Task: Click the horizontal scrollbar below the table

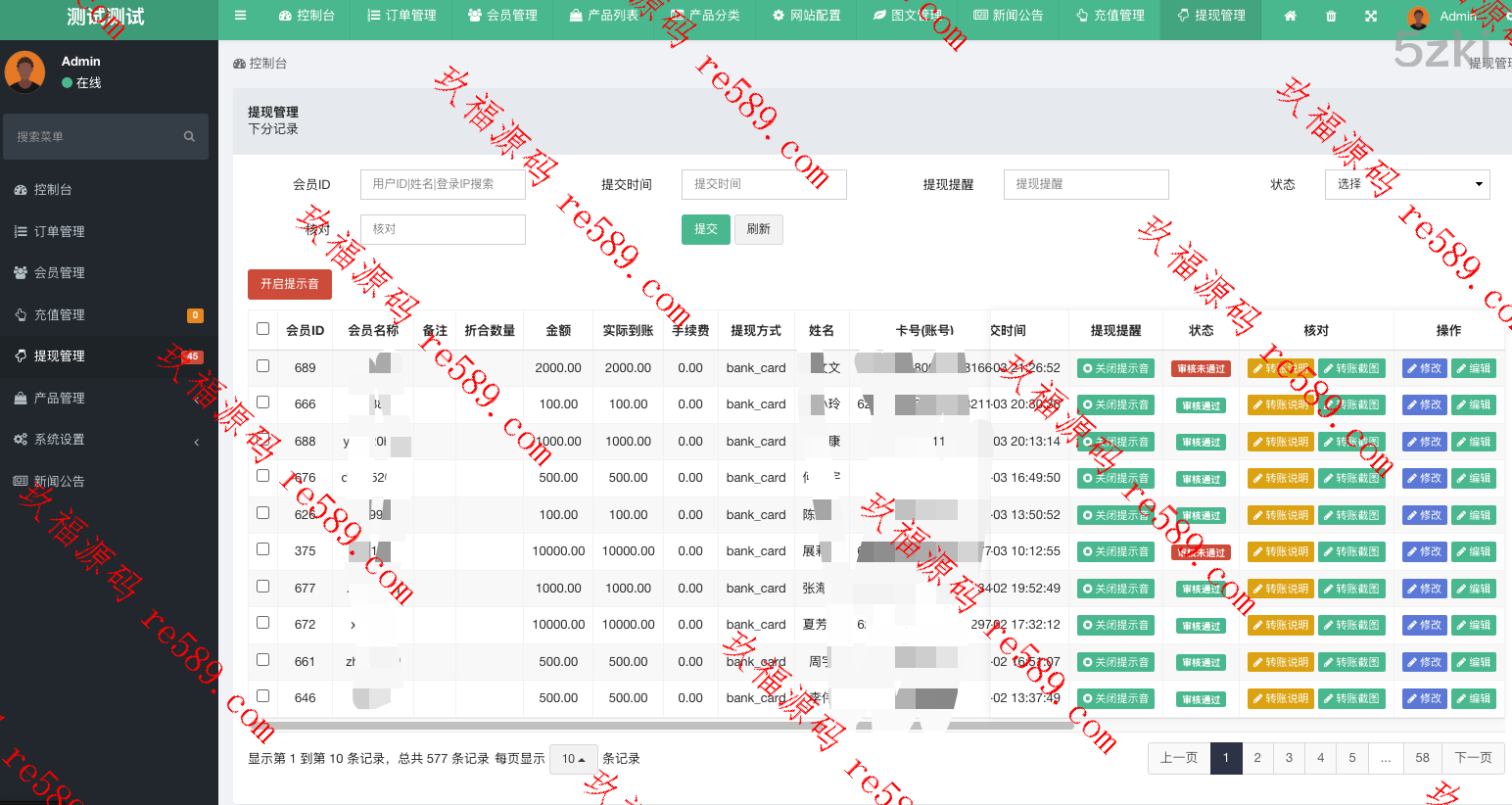Action: pyautogui.click(x=666, y=726)
